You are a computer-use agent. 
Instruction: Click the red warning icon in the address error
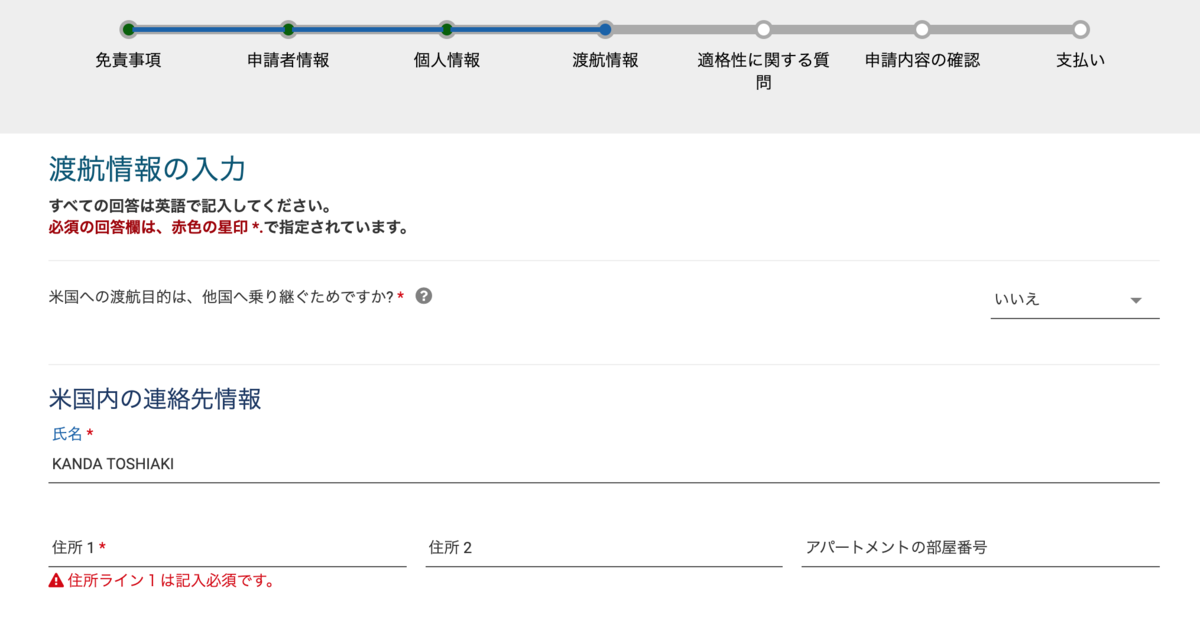click(x=56, y=581)
